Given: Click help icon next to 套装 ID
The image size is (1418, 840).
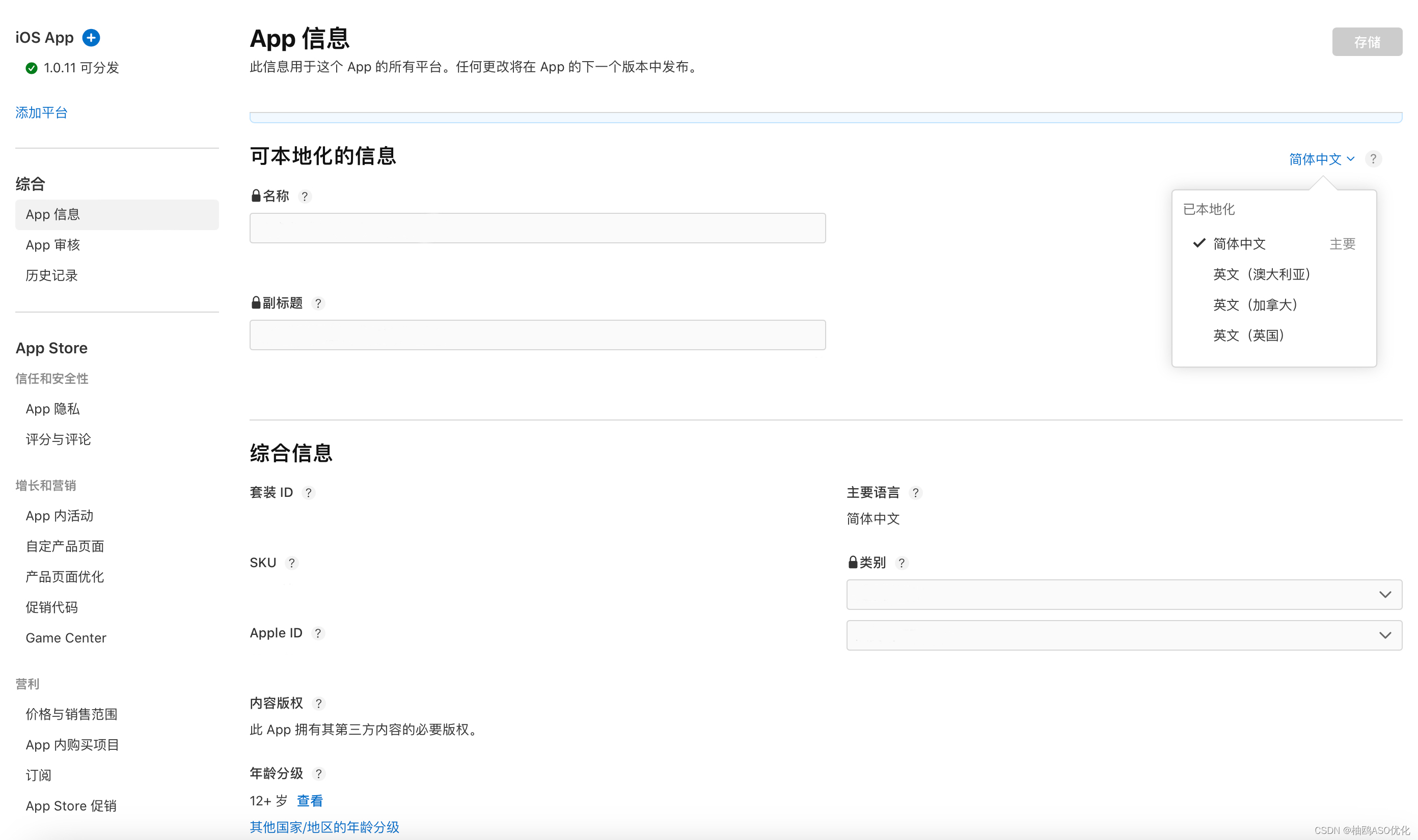Looking at the screenshot, I should pos(308,492).
